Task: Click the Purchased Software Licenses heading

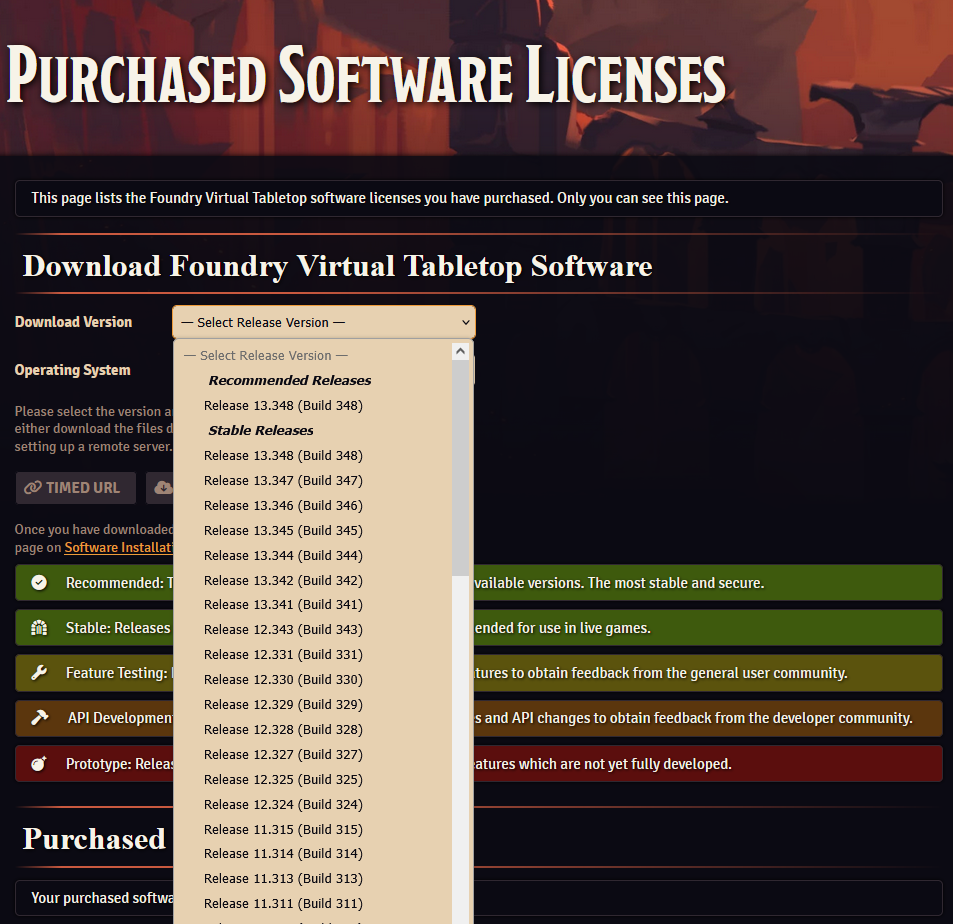Action: pos(366,76)
